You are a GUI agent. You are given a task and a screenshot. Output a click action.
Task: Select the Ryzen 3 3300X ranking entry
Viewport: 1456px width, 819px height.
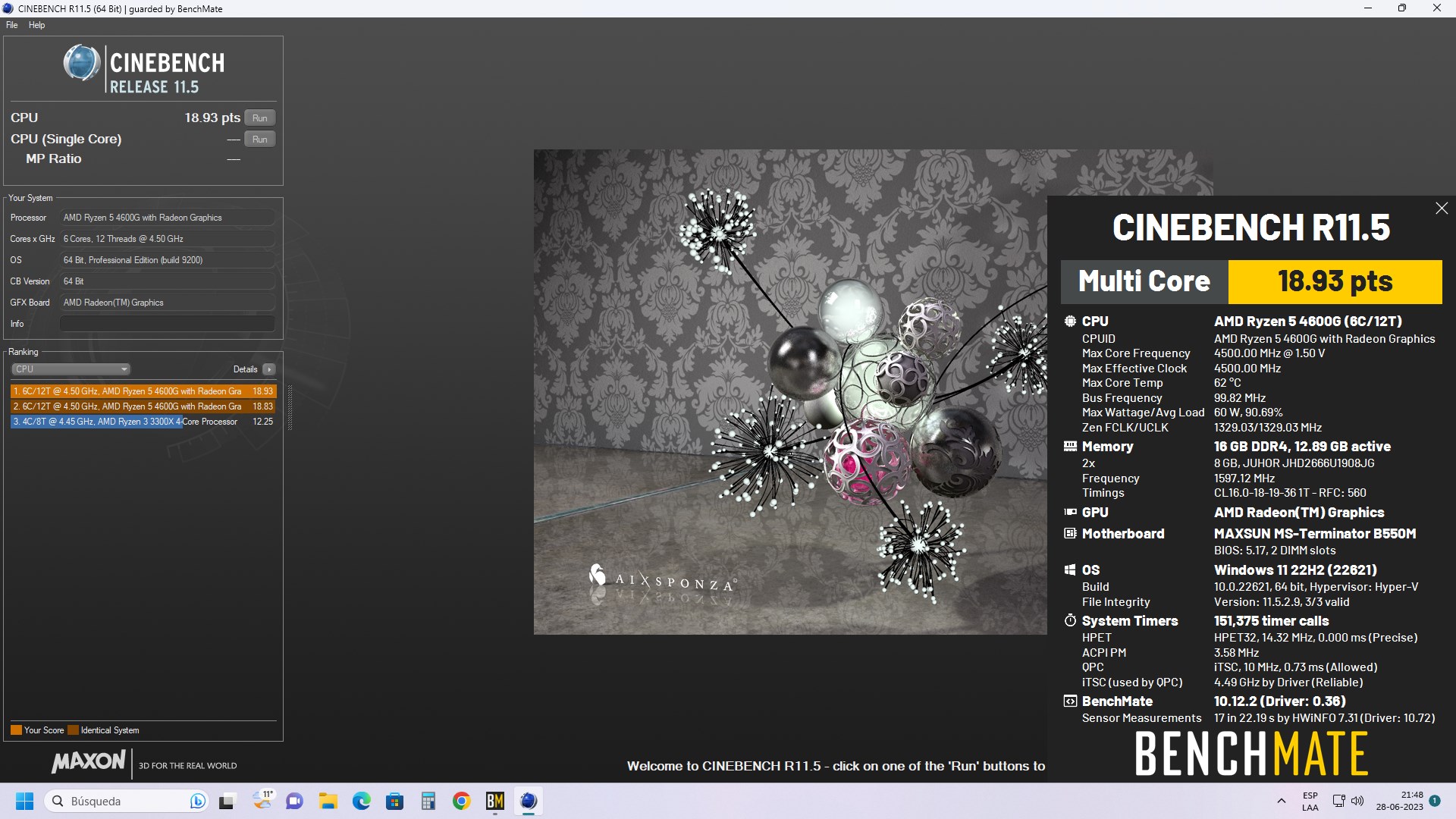143,422
